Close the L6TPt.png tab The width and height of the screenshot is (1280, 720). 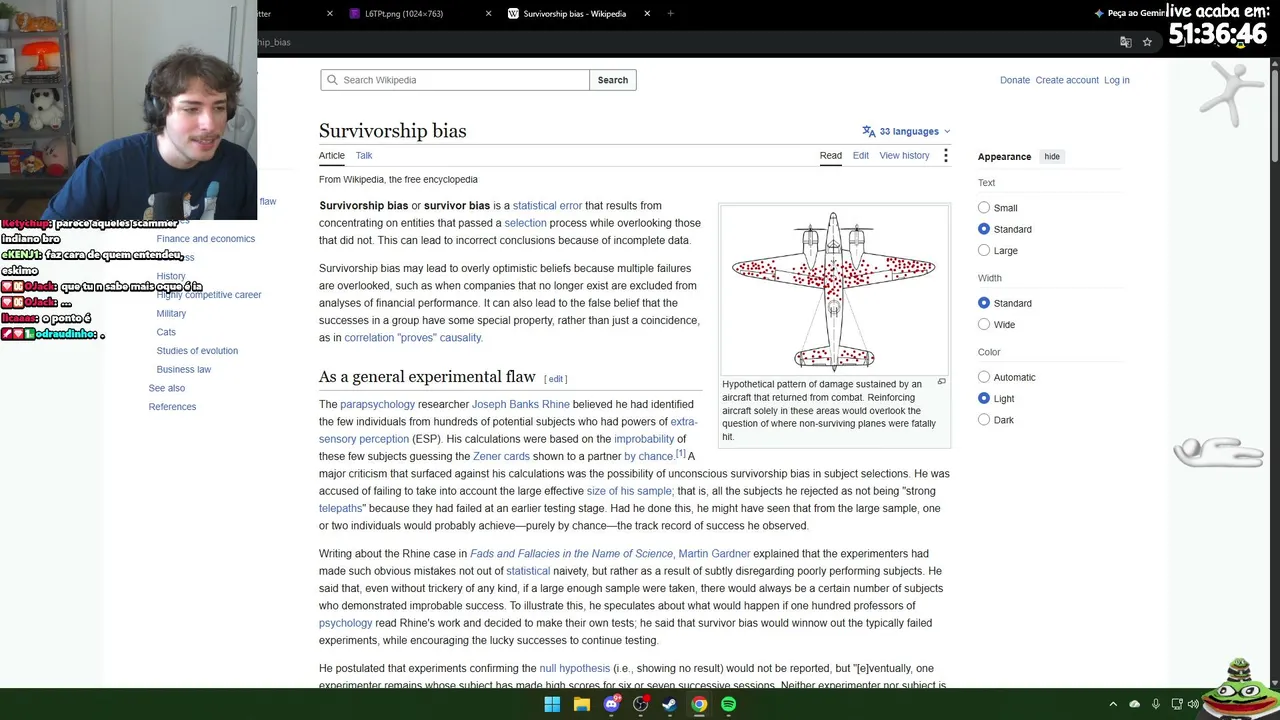click(x=489, y=14)
